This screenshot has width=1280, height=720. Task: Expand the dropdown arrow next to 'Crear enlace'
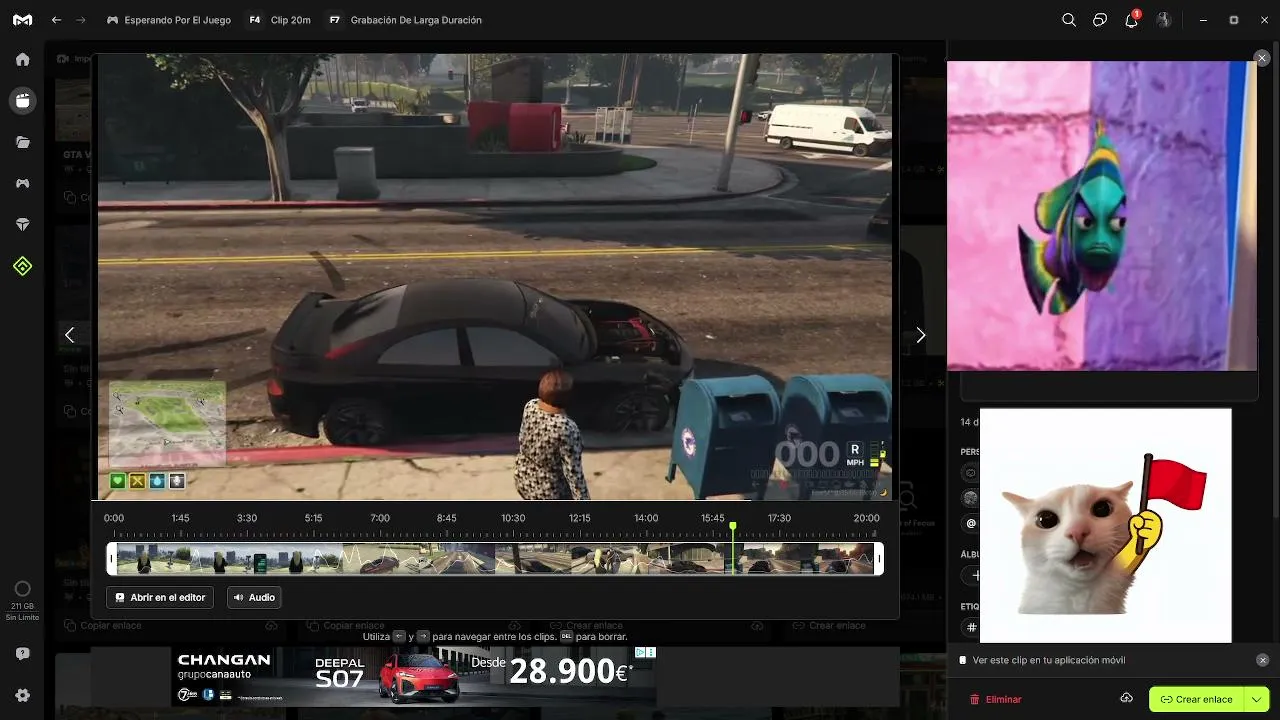[1257, 699]
